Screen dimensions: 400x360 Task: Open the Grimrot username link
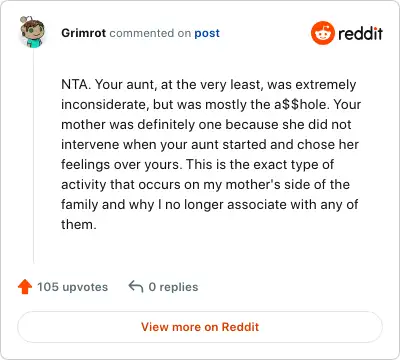(84, 33)
